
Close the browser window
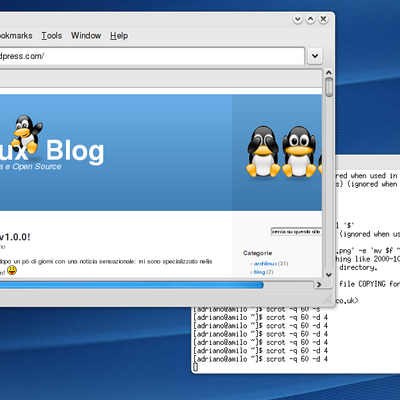click(x=323, y=19)
